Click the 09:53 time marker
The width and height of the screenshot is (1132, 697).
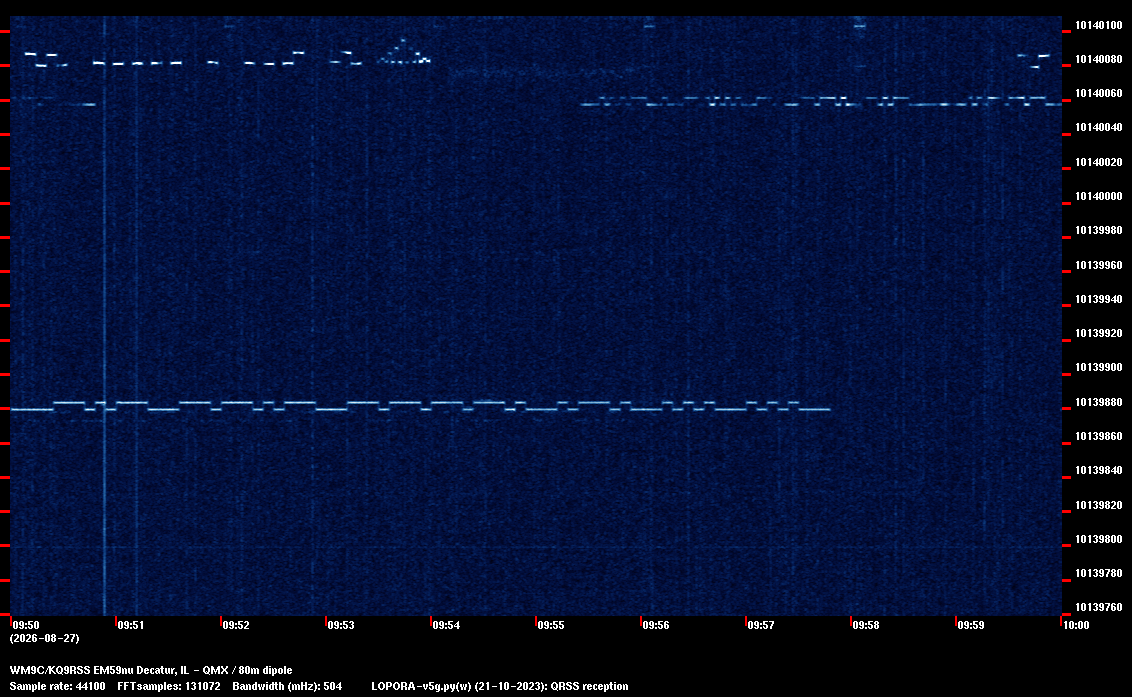pyautogui.click(x=341, y=625)
